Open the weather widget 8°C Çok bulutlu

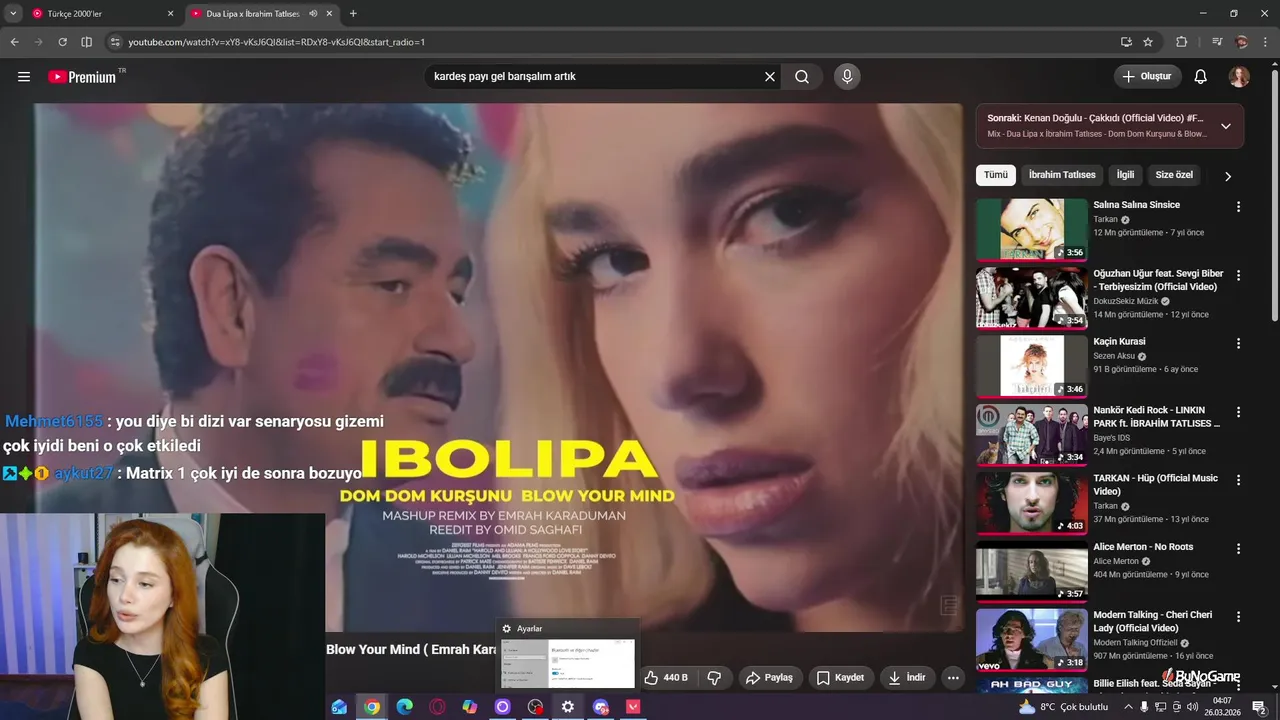[1062, 707]
